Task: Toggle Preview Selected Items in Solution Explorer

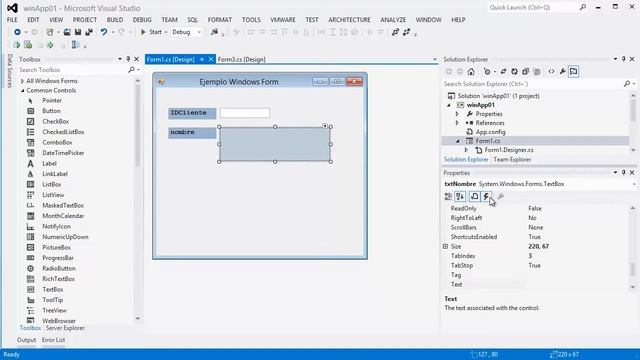Action: click(573, 71)
